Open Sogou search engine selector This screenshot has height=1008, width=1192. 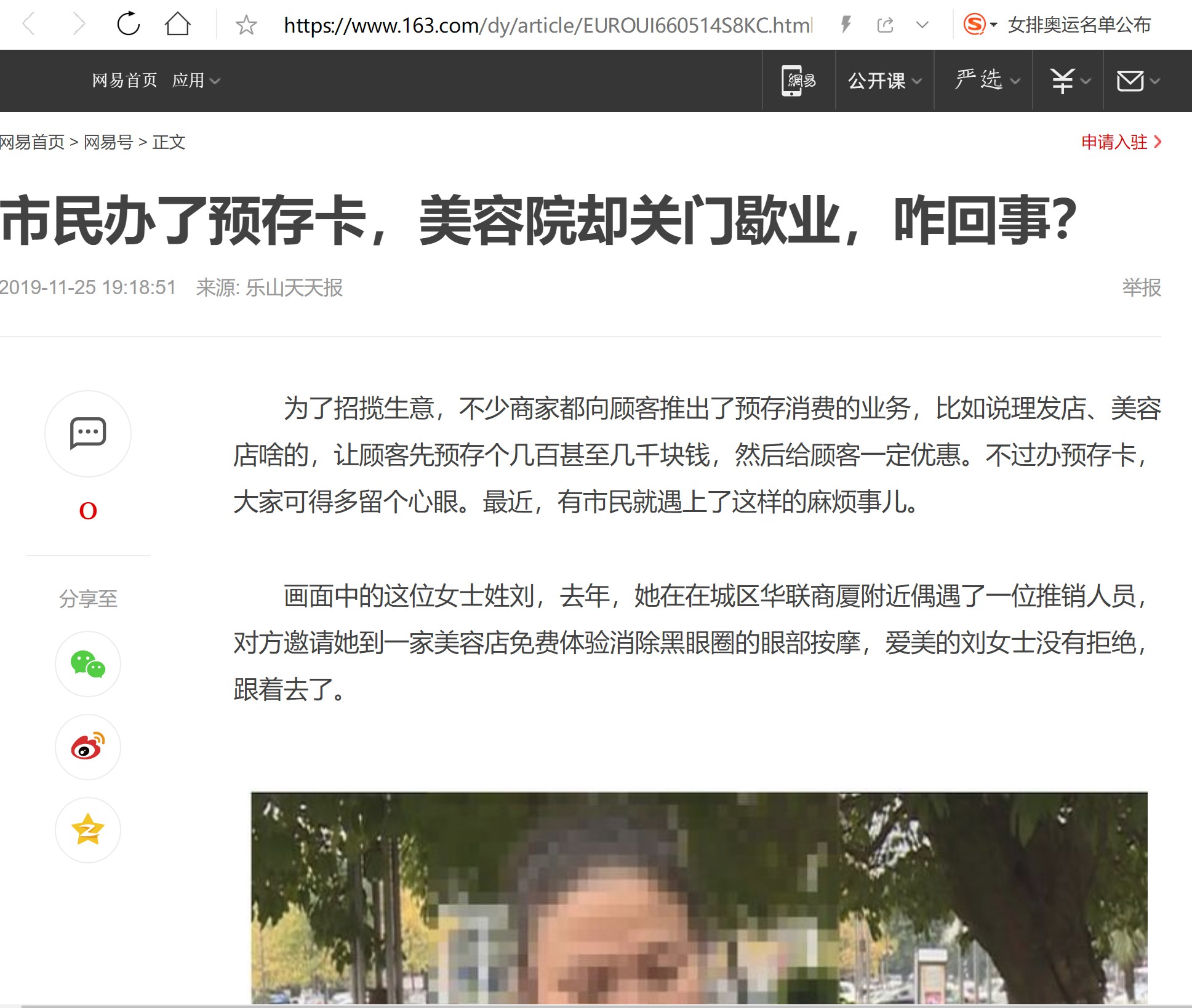(979, 25)
